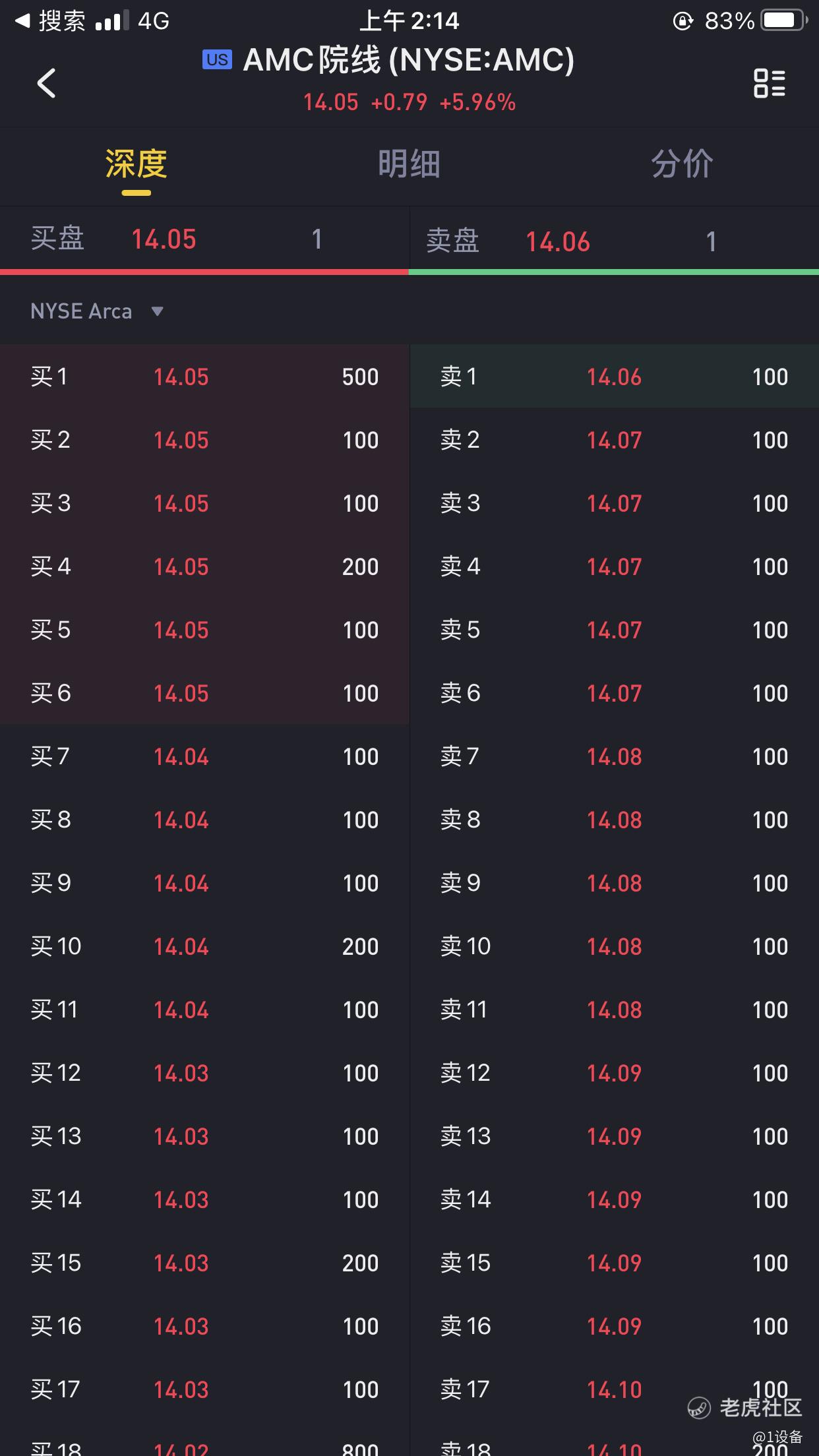Tap the US market flag badge
The height and width of the screenshot is (1456, 819).
217,60
